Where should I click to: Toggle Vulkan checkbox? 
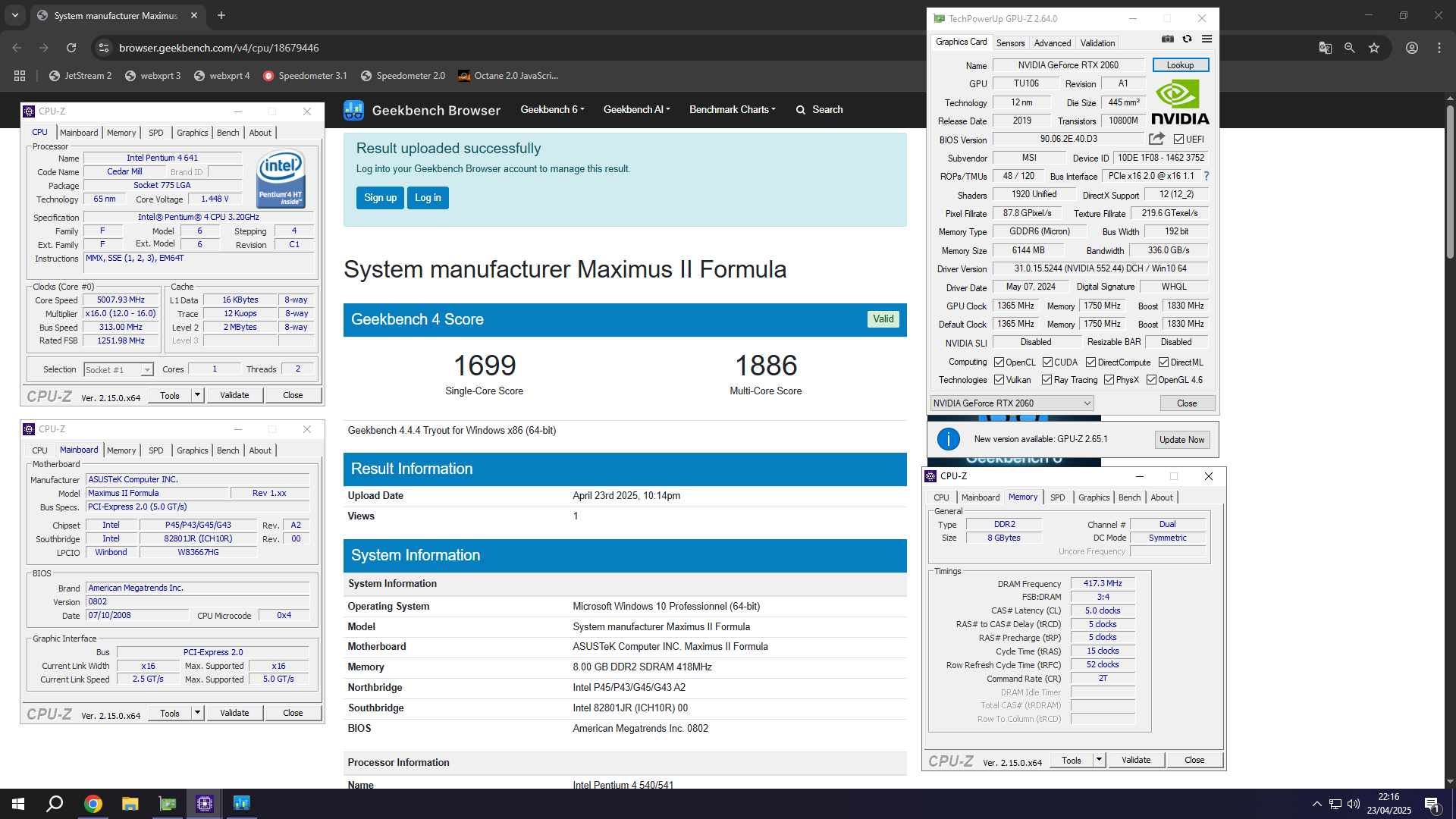point(999,380)
